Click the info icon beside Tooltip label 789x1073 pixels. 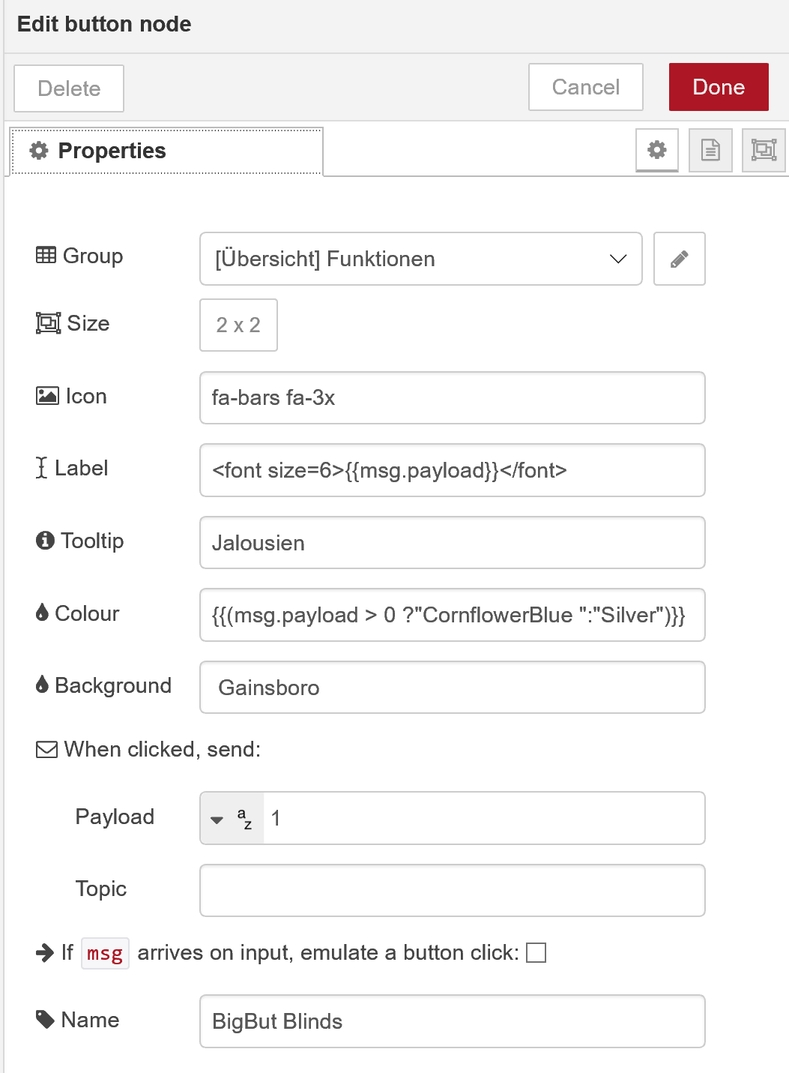(x=45, y=541)
